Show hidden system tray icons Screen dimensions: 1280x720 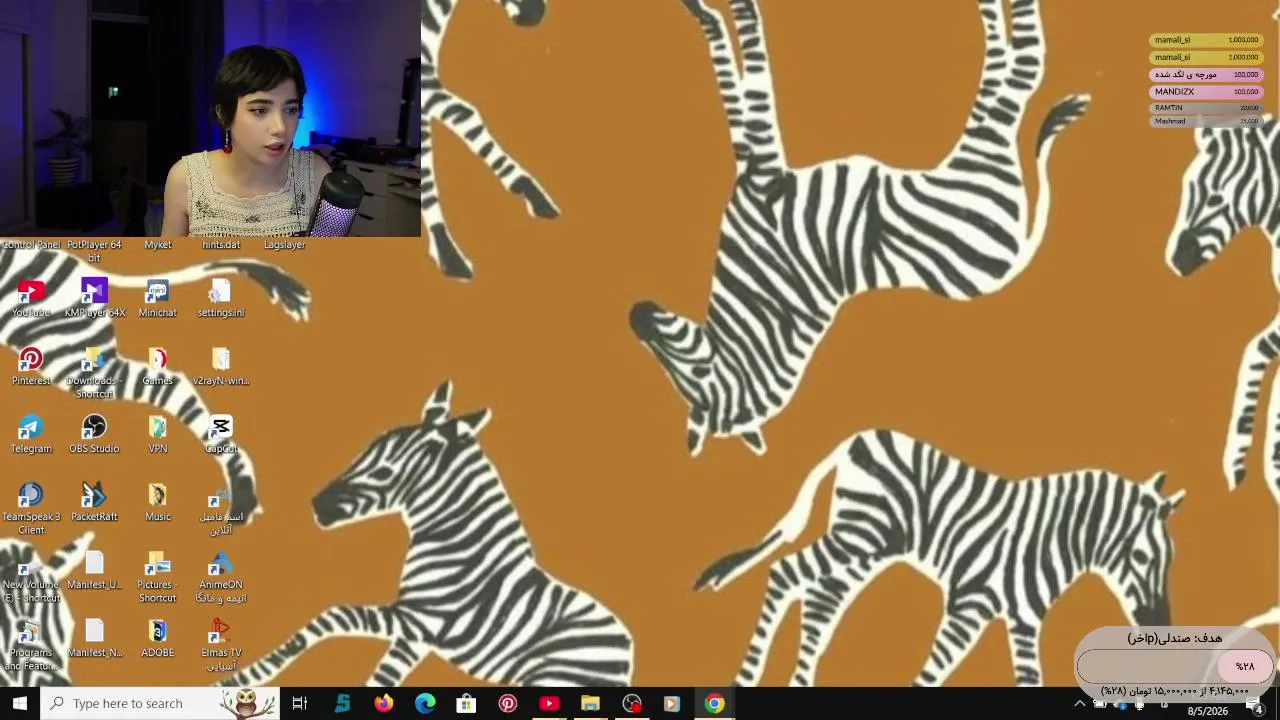coord(1079,704)
